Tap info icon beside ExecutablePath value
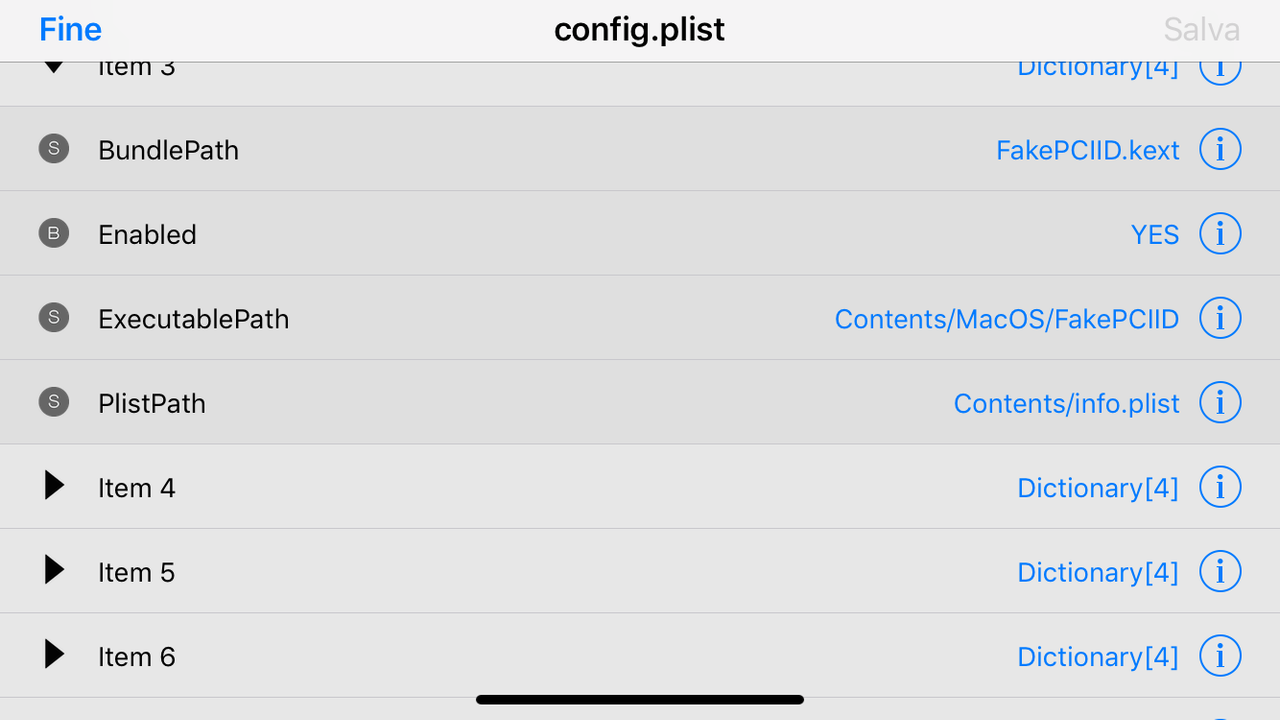The height and width of the screenshot is (720, 1280). coord(1219,319)
